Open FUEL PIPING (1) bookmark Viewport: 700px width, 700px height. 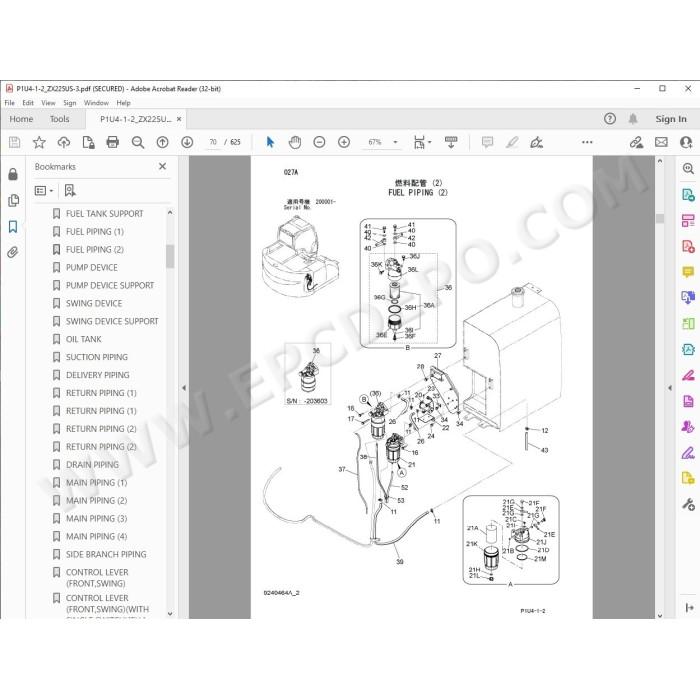[95, 232]
